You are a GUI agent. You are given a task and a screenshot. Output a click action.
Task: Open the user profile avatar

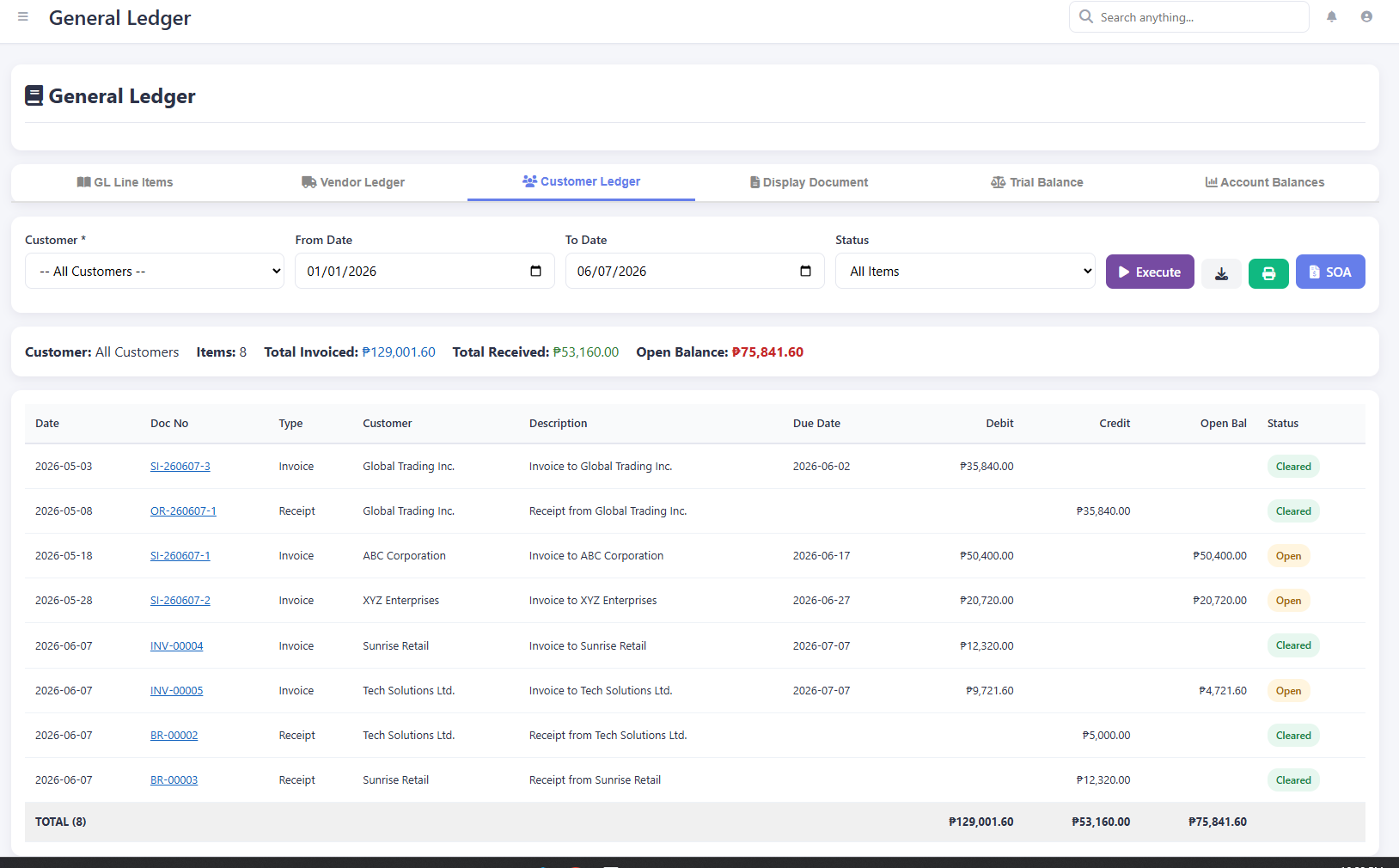click(x=1366, y=16)
